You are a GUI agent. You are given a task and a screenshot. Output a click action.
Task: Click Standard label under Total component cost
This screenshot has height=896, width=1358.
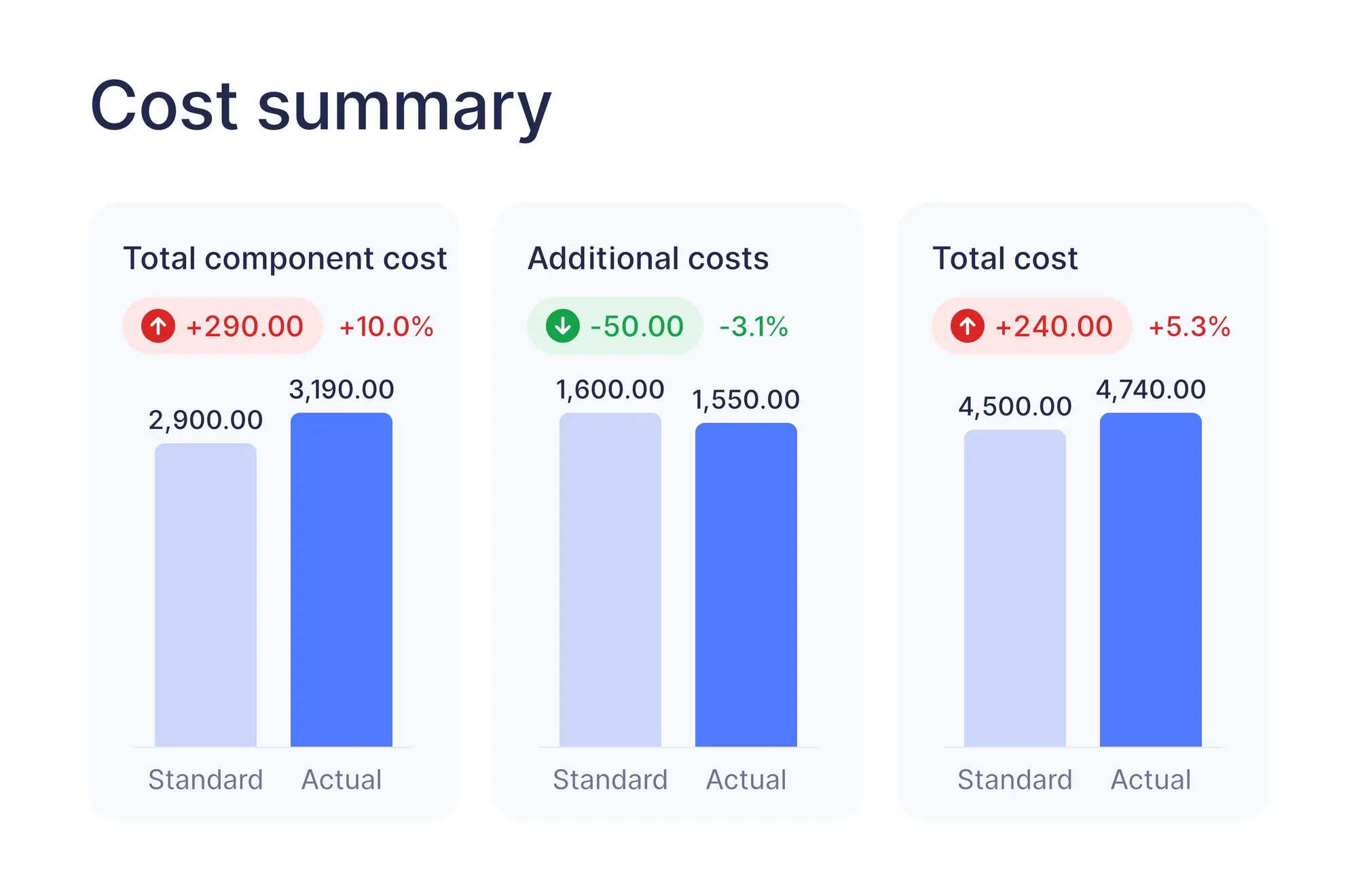pos(206,780)
